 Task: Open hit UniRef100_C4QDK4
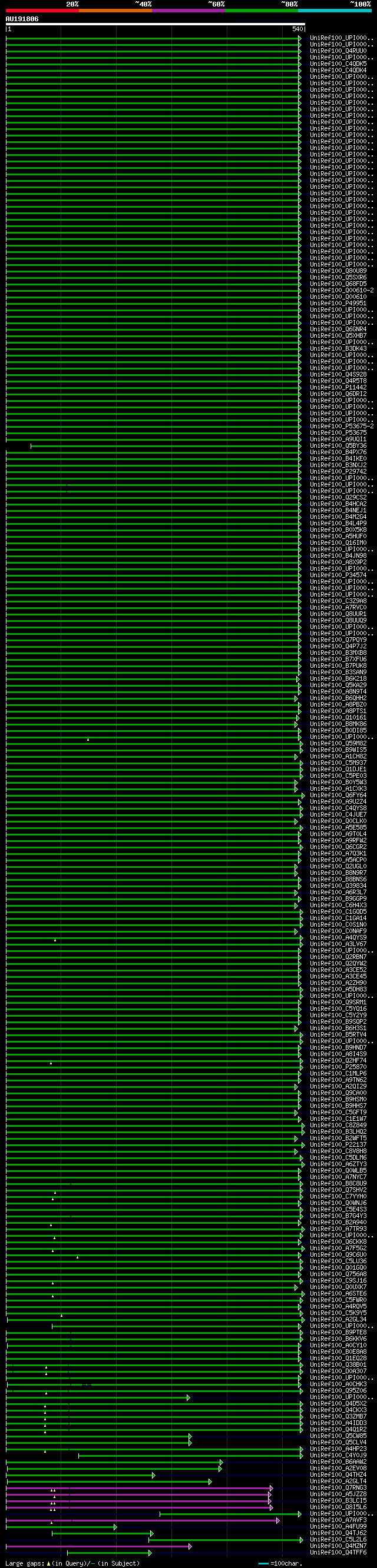(338, 71)
